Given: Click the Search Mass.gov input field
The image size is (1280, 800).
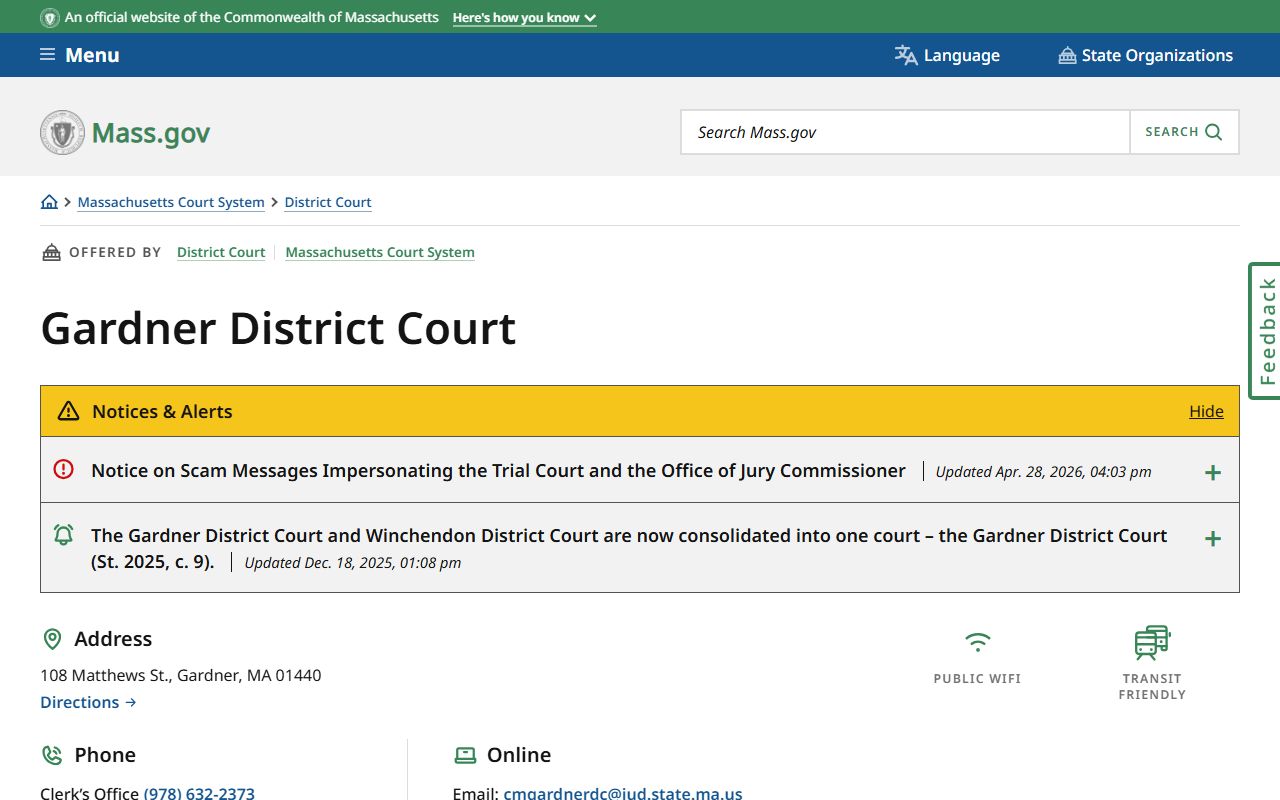Looking at the screenshot, I should pyautogui.click(x=905, y=132).
